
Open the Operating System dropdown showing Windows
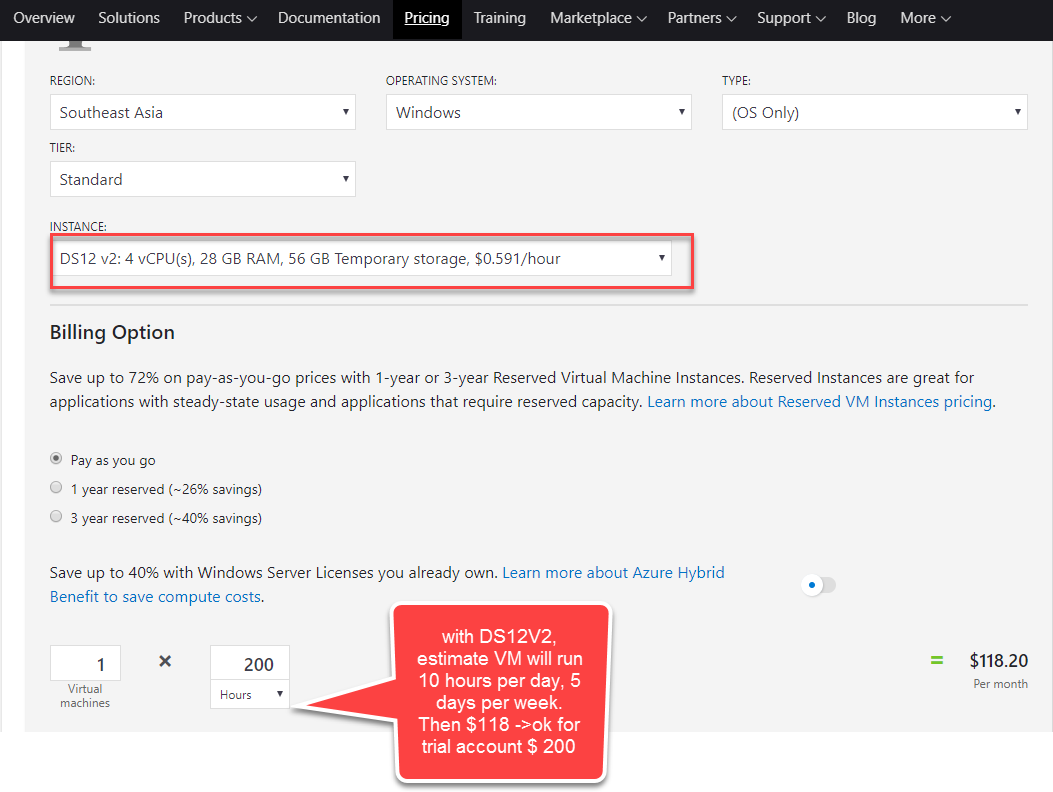(x=539, y=112)
